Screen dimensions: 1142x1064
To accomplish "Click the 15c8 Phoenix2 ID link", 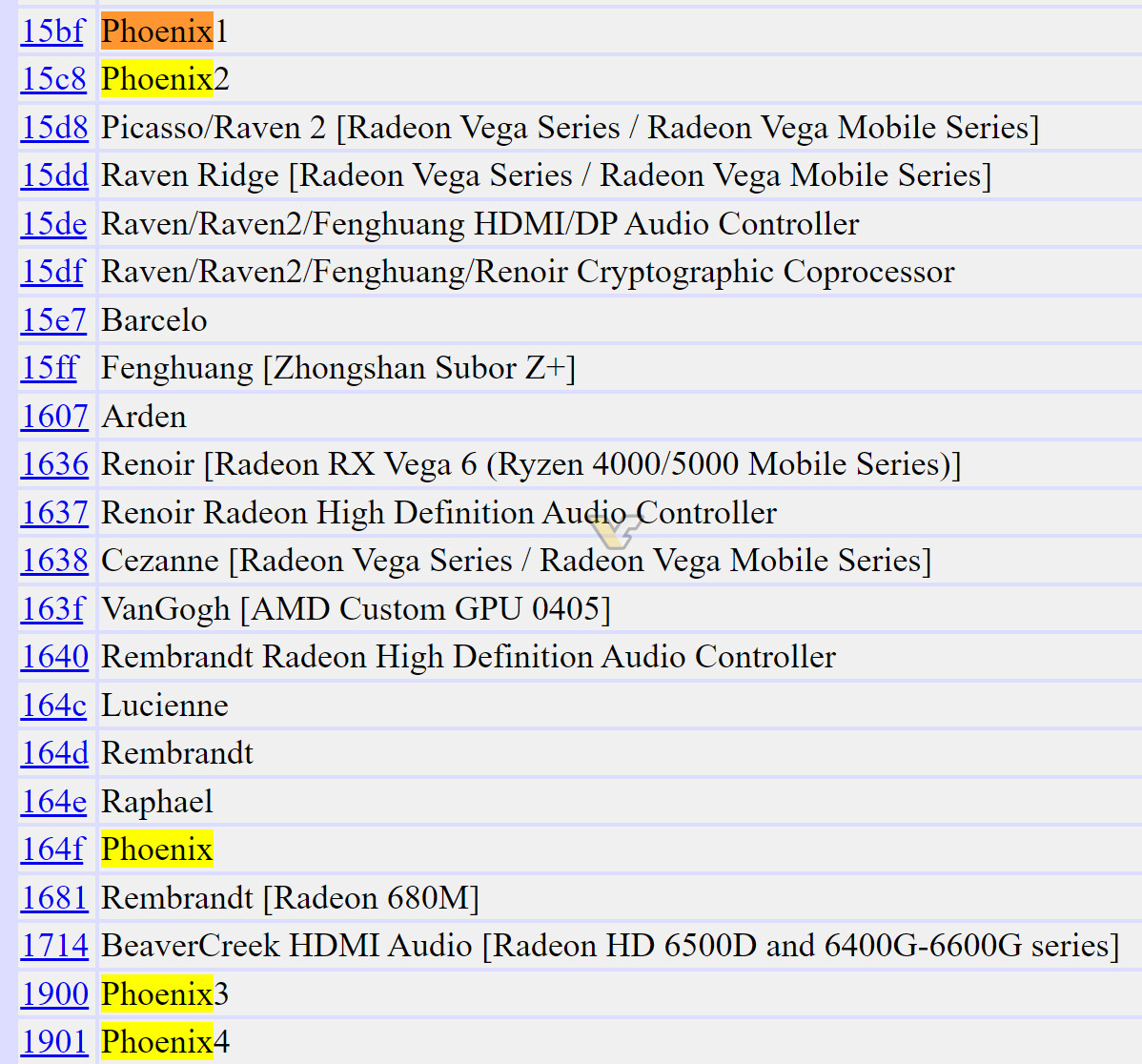I will (53, 79).
